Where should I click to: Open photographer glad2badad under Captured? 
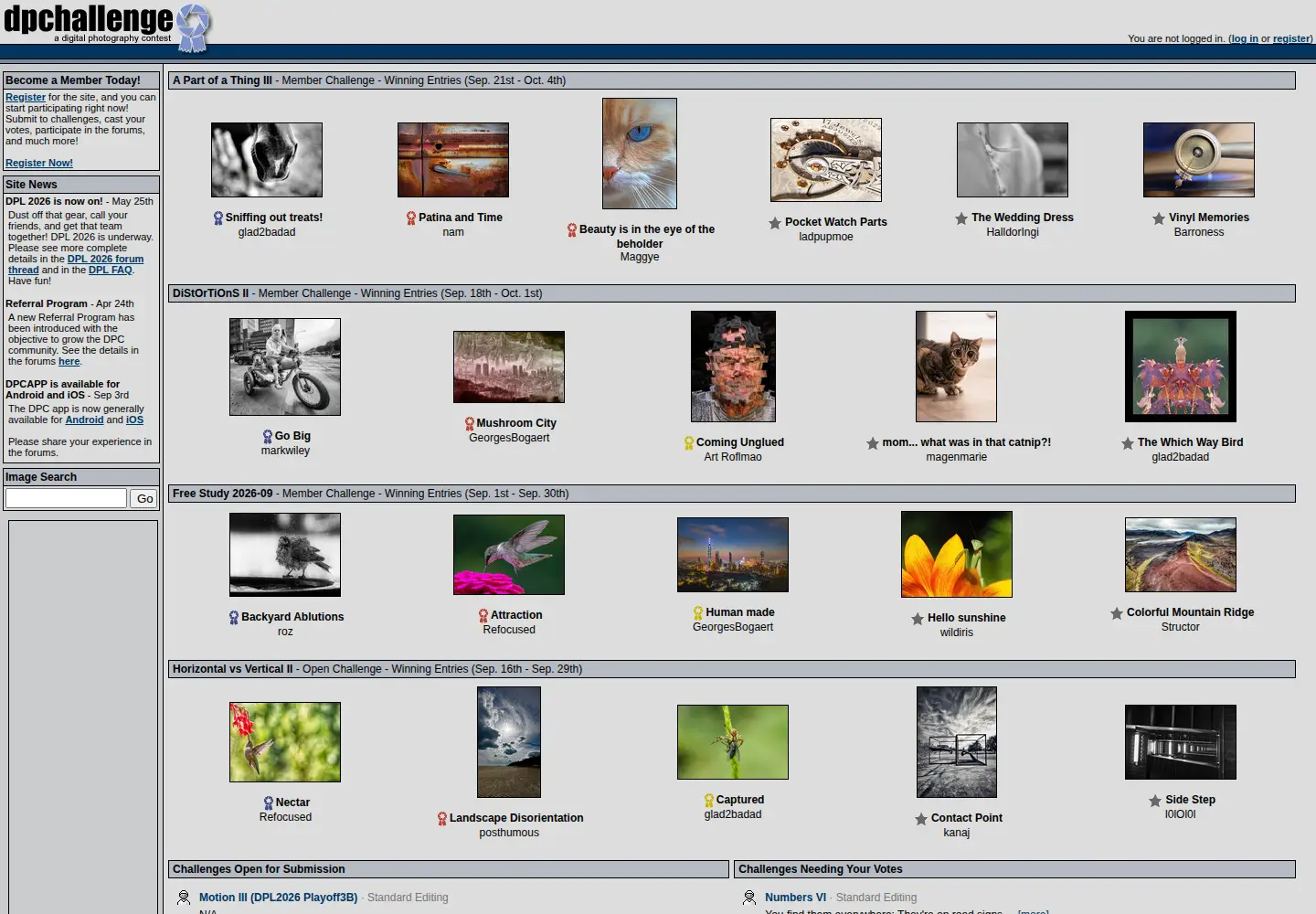[x=733, y=814]
